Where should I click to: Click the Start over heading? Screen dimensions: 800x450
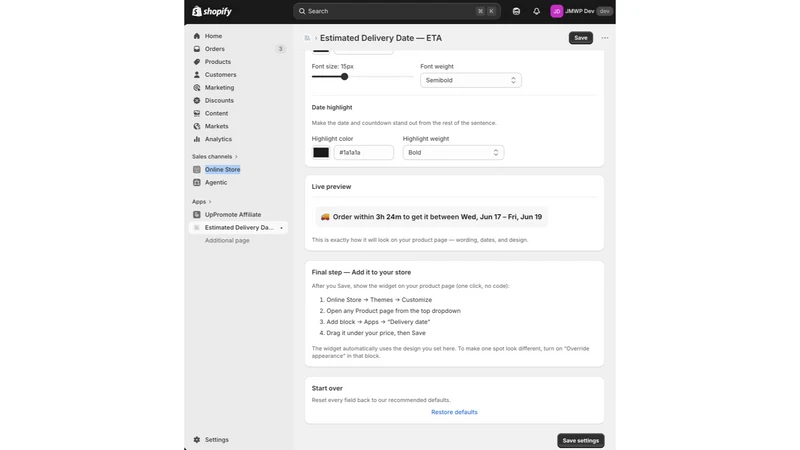tap(327, 388)
